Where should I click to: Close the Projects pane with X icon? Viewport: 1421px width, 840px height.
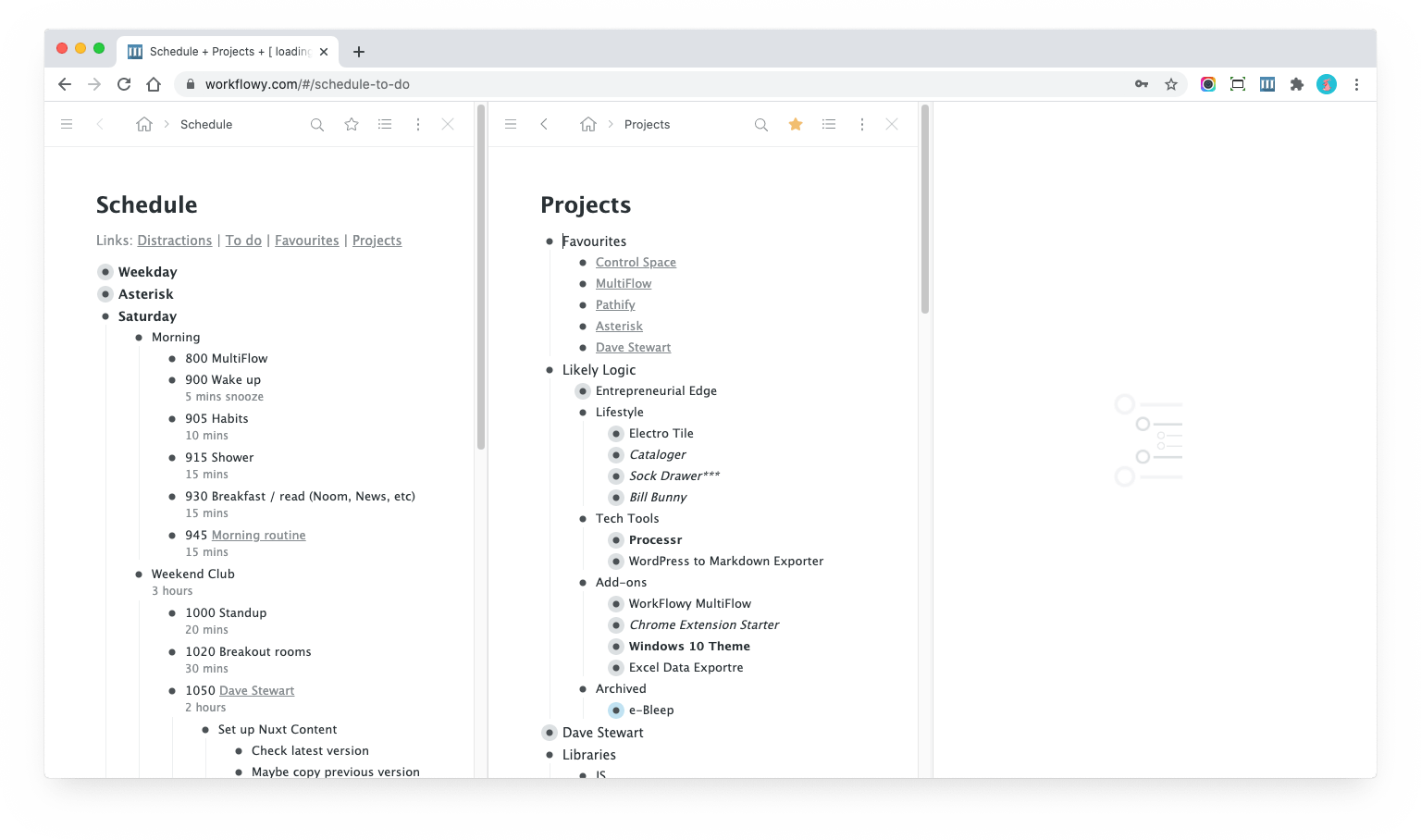(x=892, y=125)
